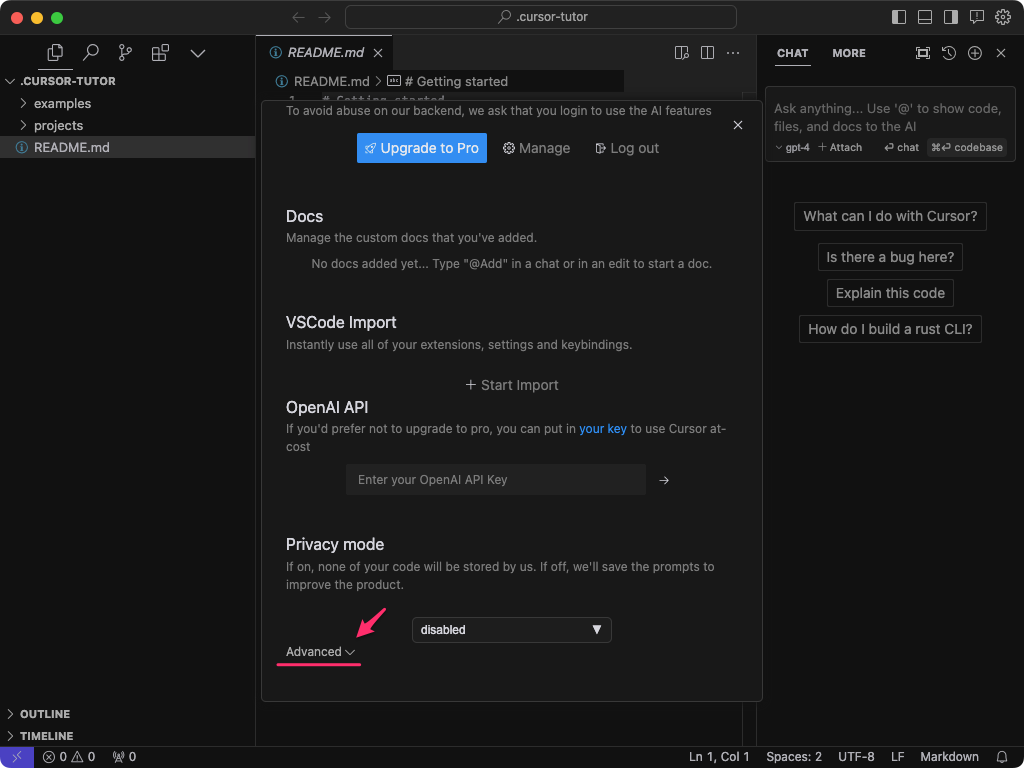
Task: Expand the Advanced section
Action: (321, 652)
